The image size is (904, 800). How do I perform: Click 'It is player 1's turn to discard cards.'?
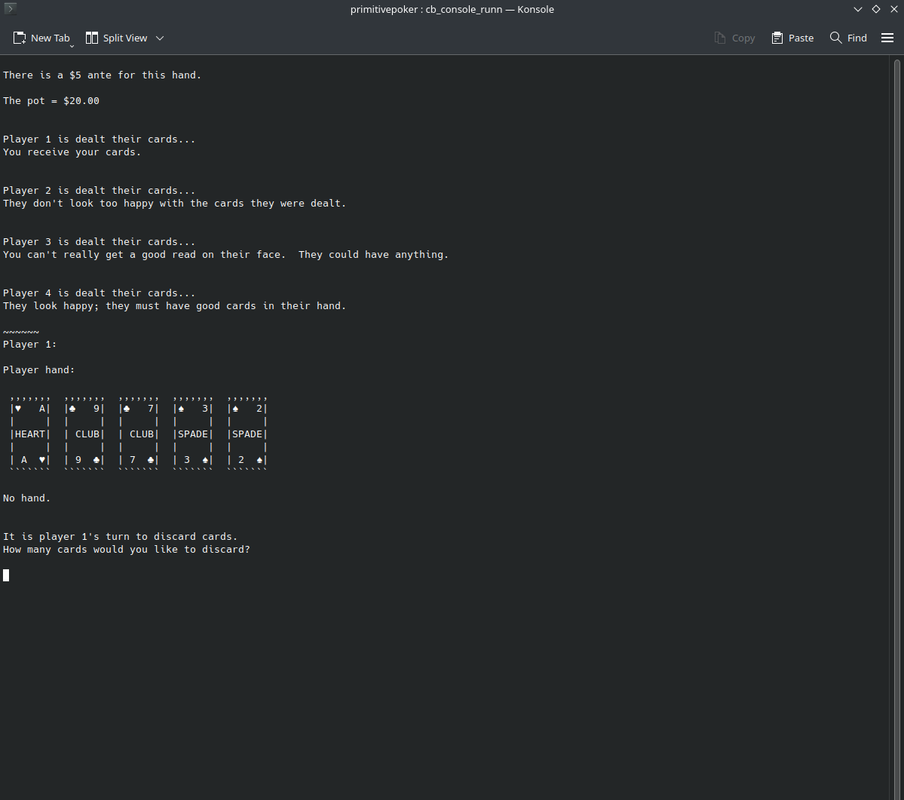pos(120,537)
